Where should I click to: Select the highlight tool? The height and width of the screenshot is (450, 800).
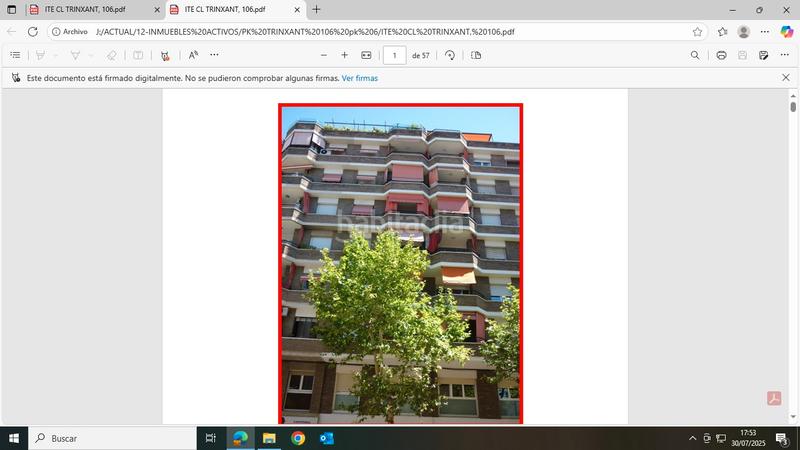[x=40, y=55]
